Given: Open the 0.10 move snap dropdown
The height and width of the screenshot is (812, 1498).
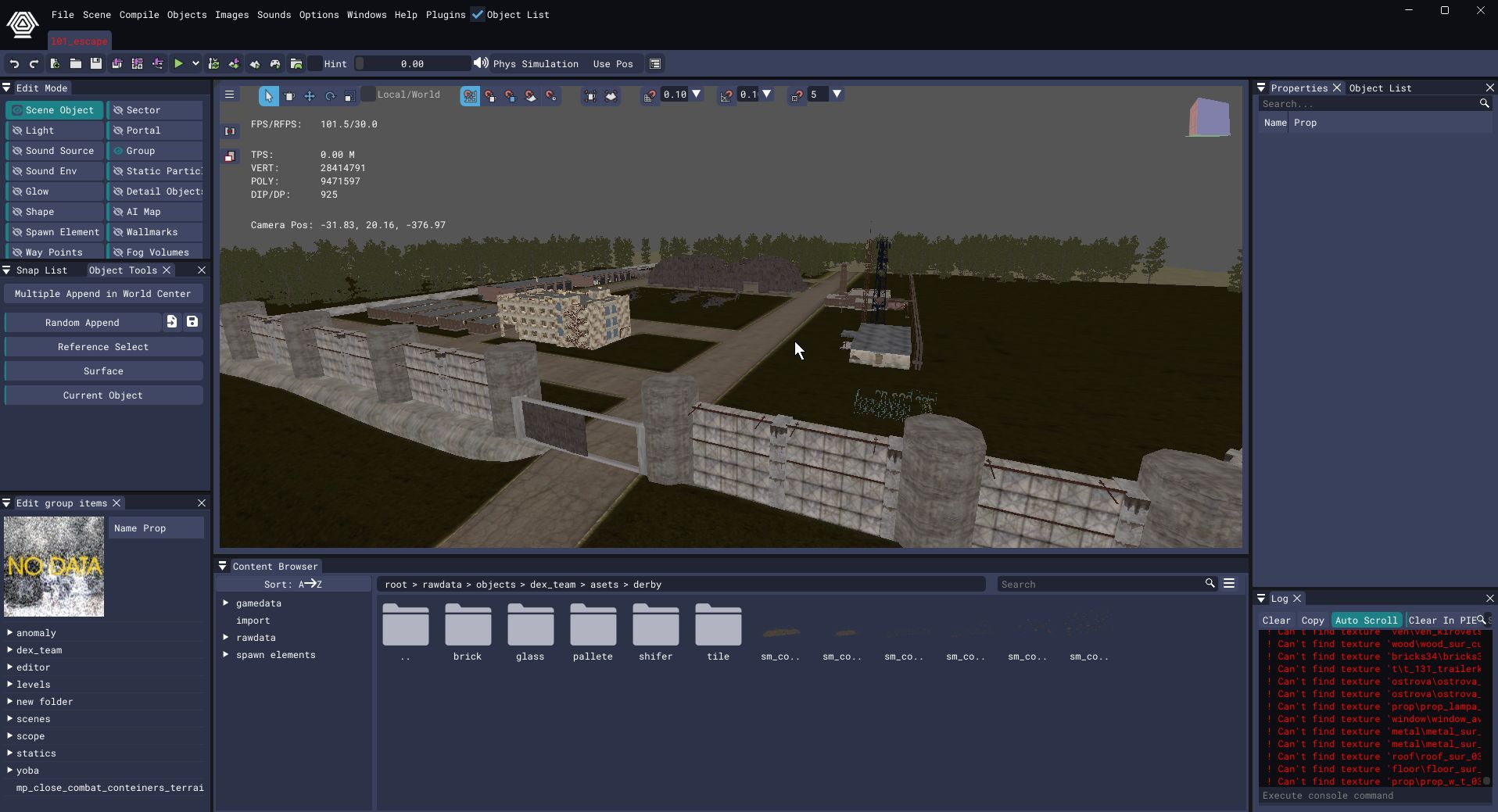Looking at the screenshot, I should 696,95.
